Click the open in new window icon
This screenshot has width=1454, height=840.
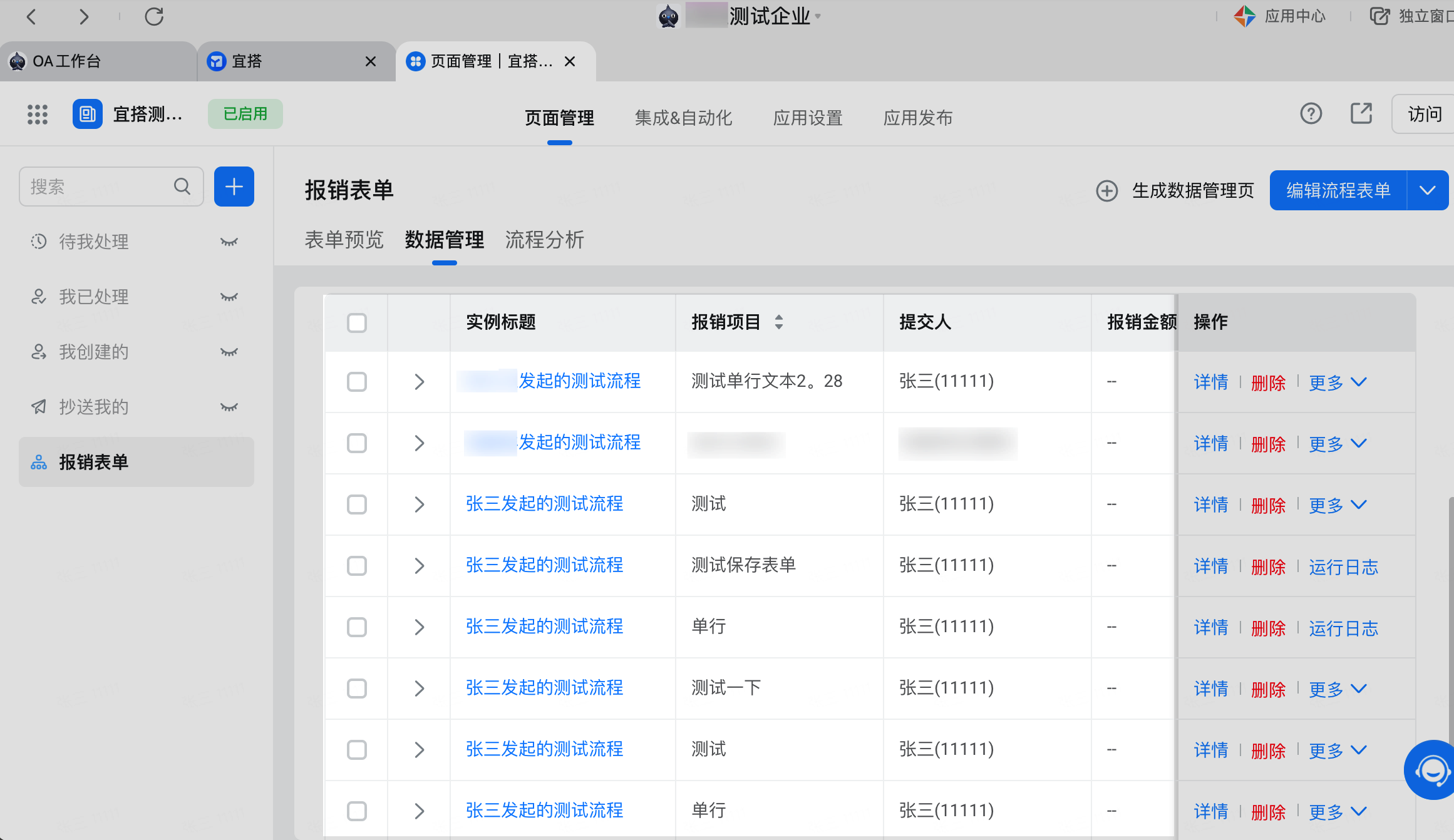click(x=1361, y=114)
